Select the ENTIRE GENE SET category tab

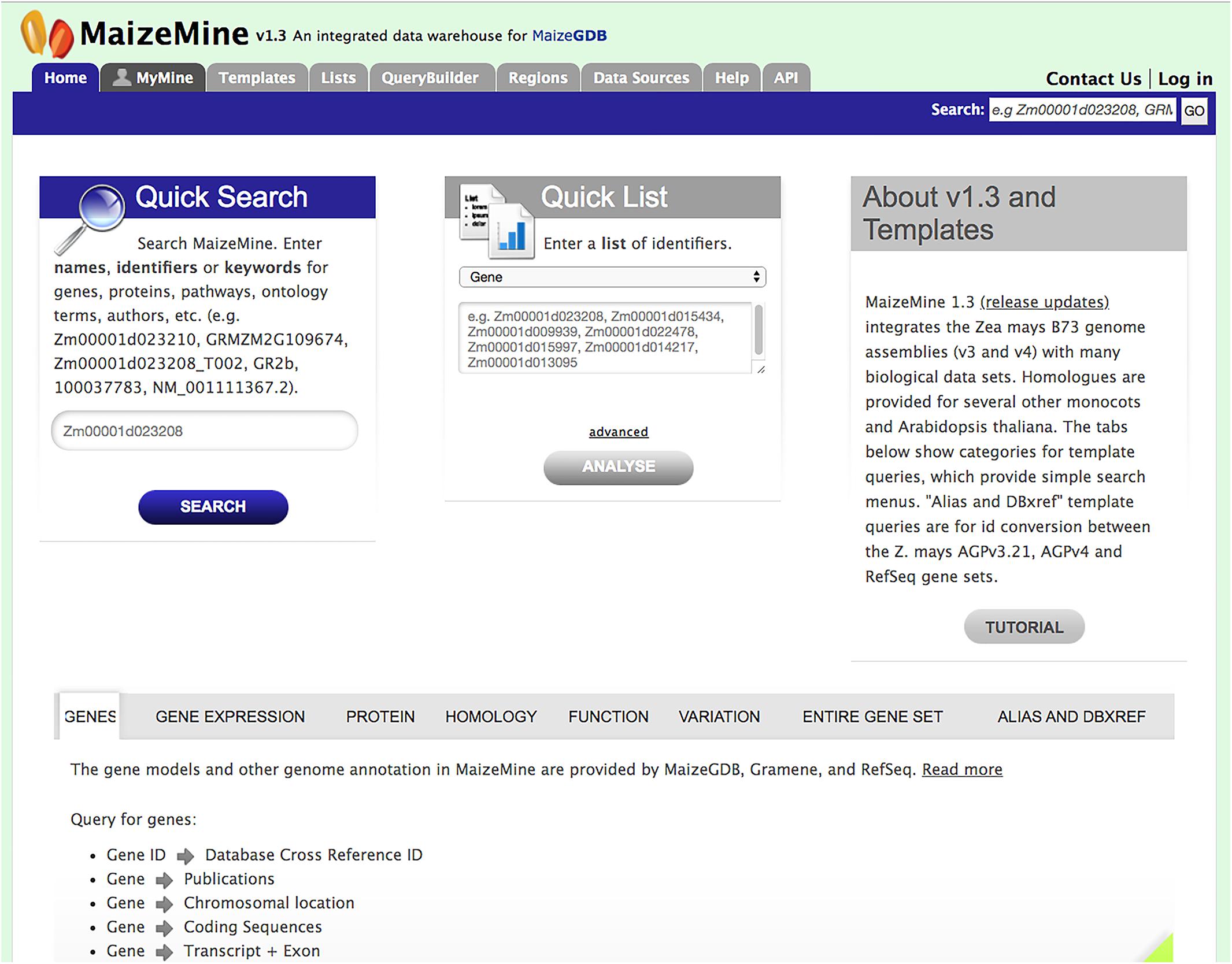tap(872, 717)
